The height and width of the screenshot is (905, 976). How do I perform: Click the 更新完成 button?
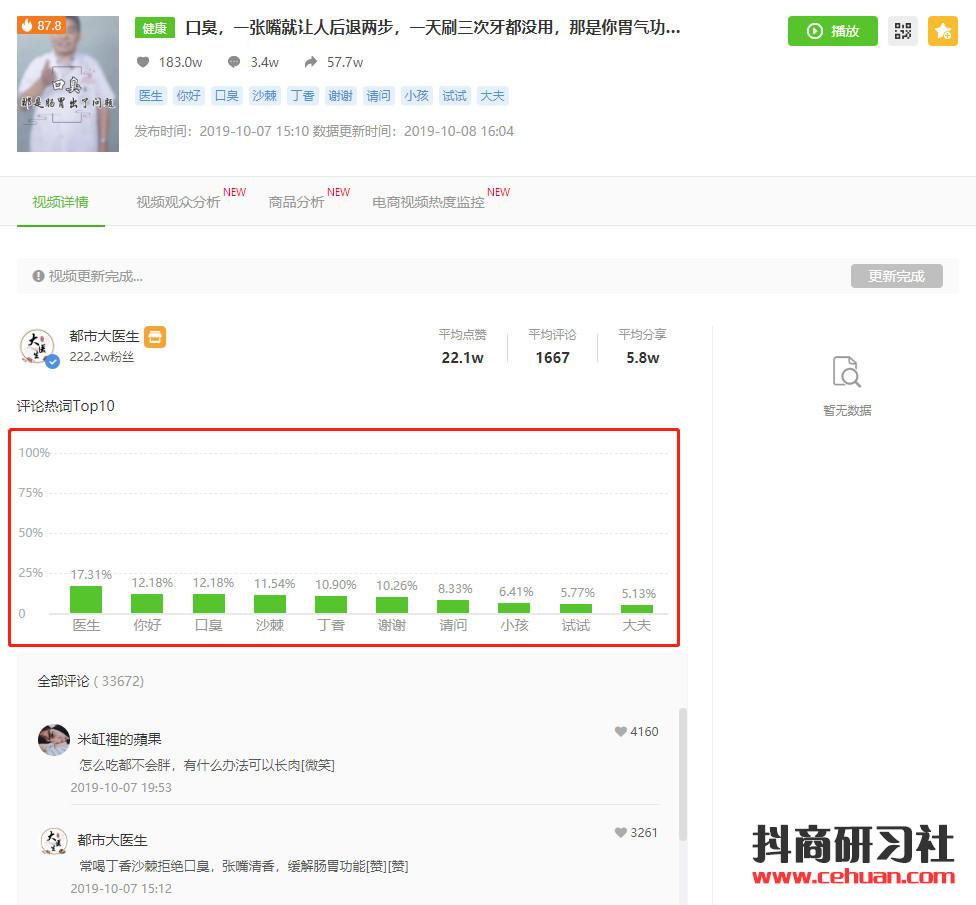pos(896,276)
